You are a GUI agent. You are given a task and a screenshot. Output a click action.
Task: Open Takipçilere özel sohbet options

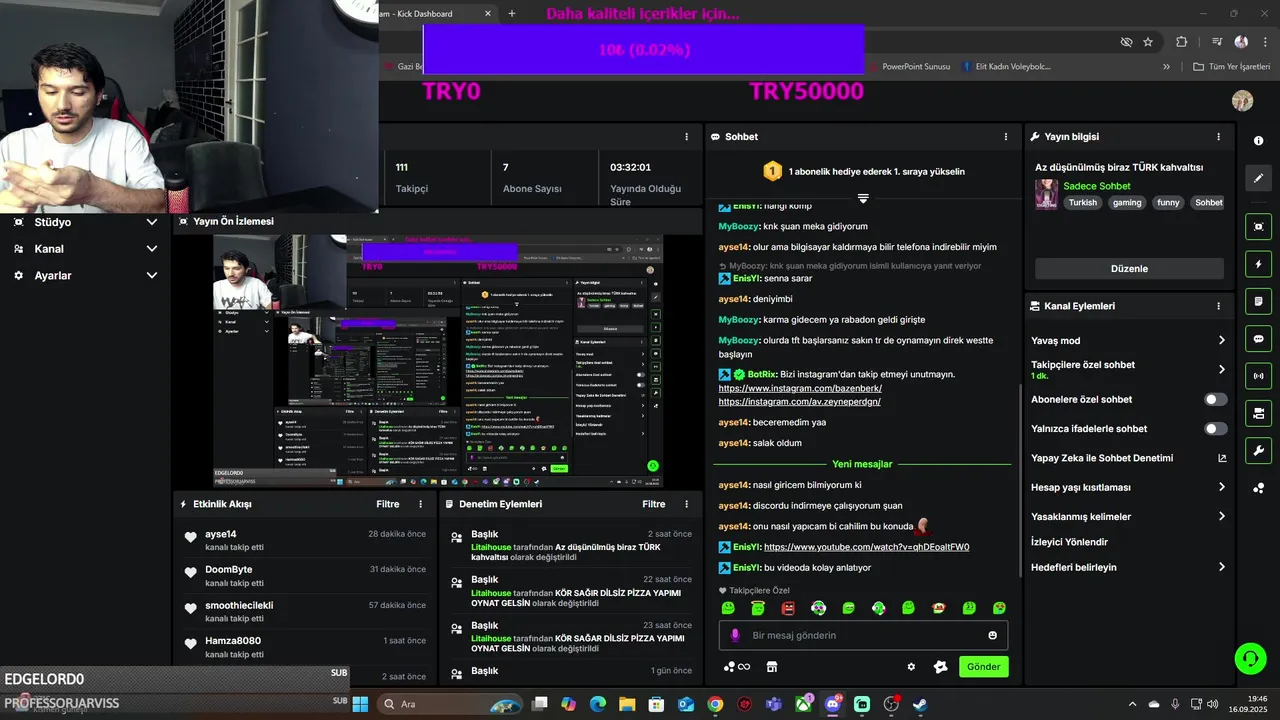click(1128, 369)
